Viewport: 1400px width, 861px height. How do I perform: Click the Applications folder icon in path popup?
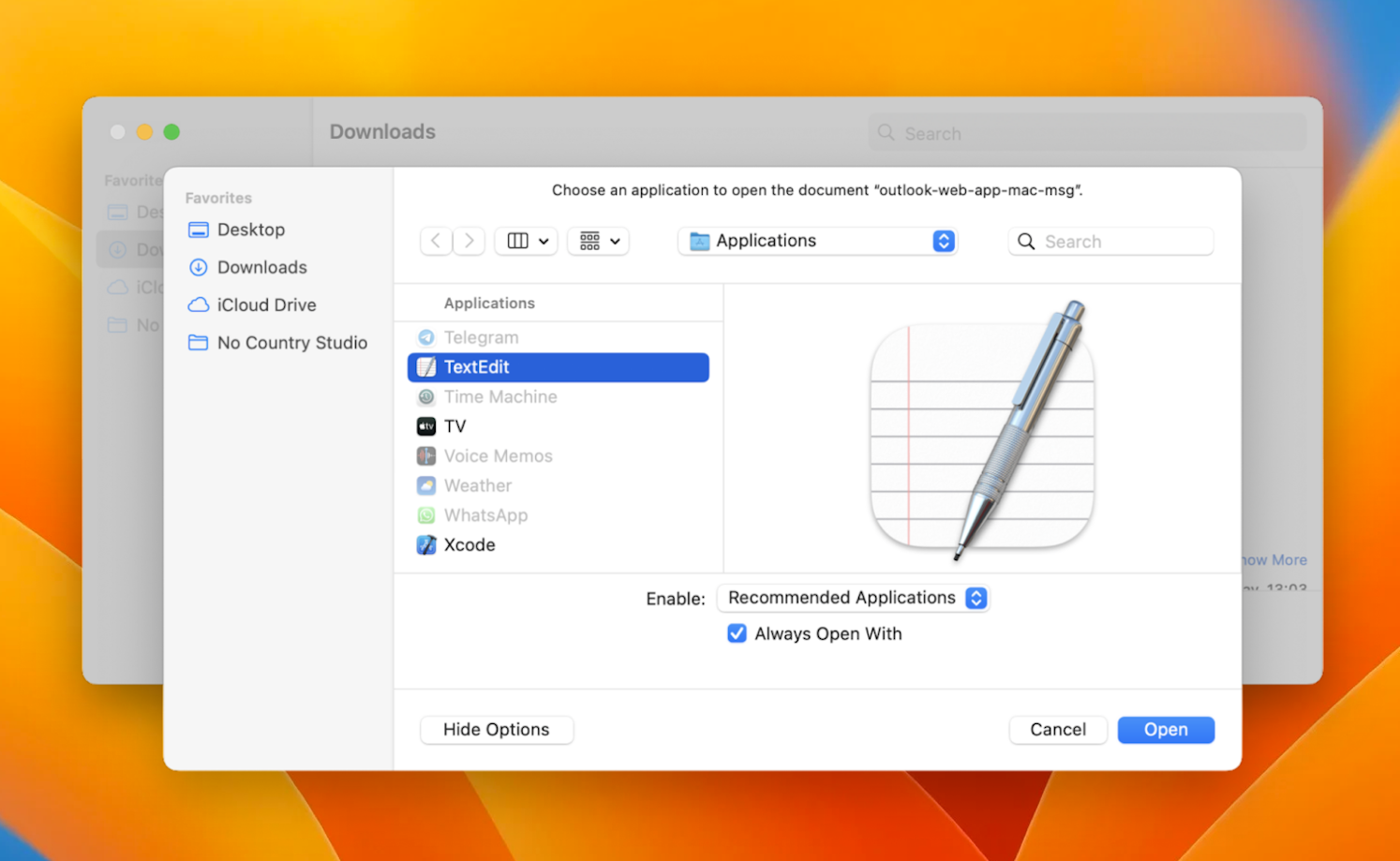tap(699, 242)
